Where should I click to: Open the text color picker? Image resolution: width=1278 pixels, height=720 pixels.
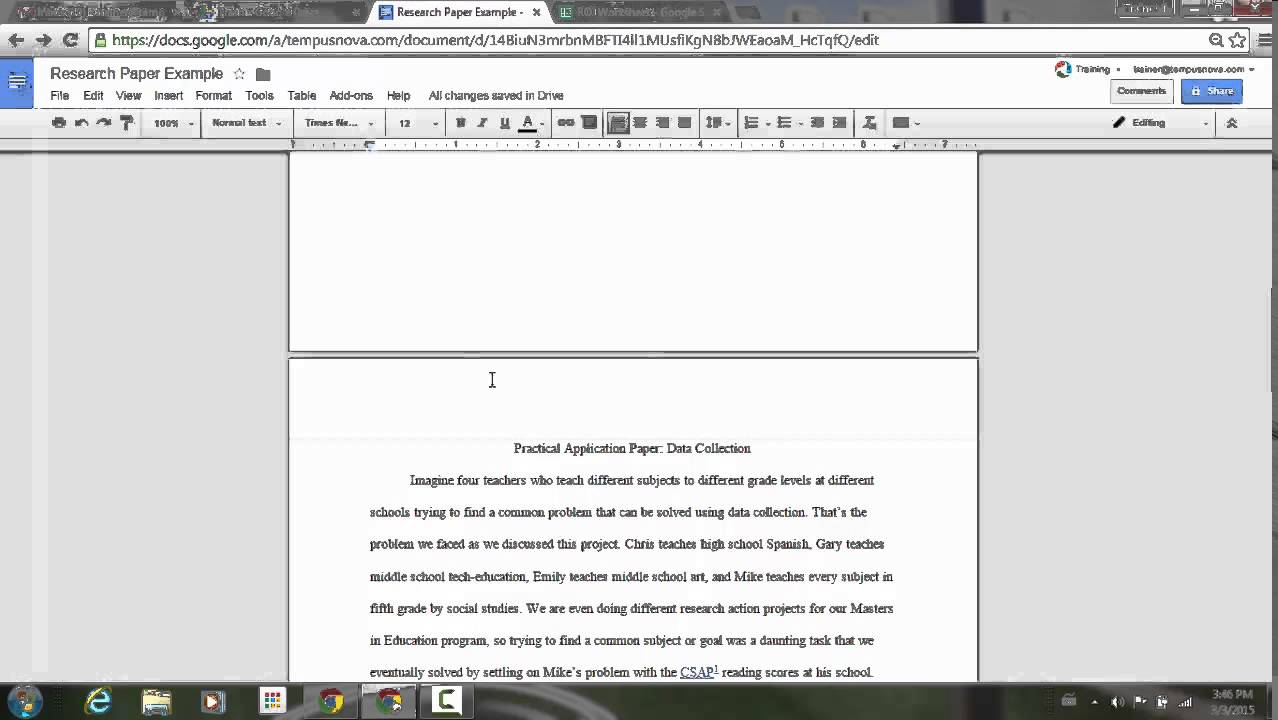(531, 123)
